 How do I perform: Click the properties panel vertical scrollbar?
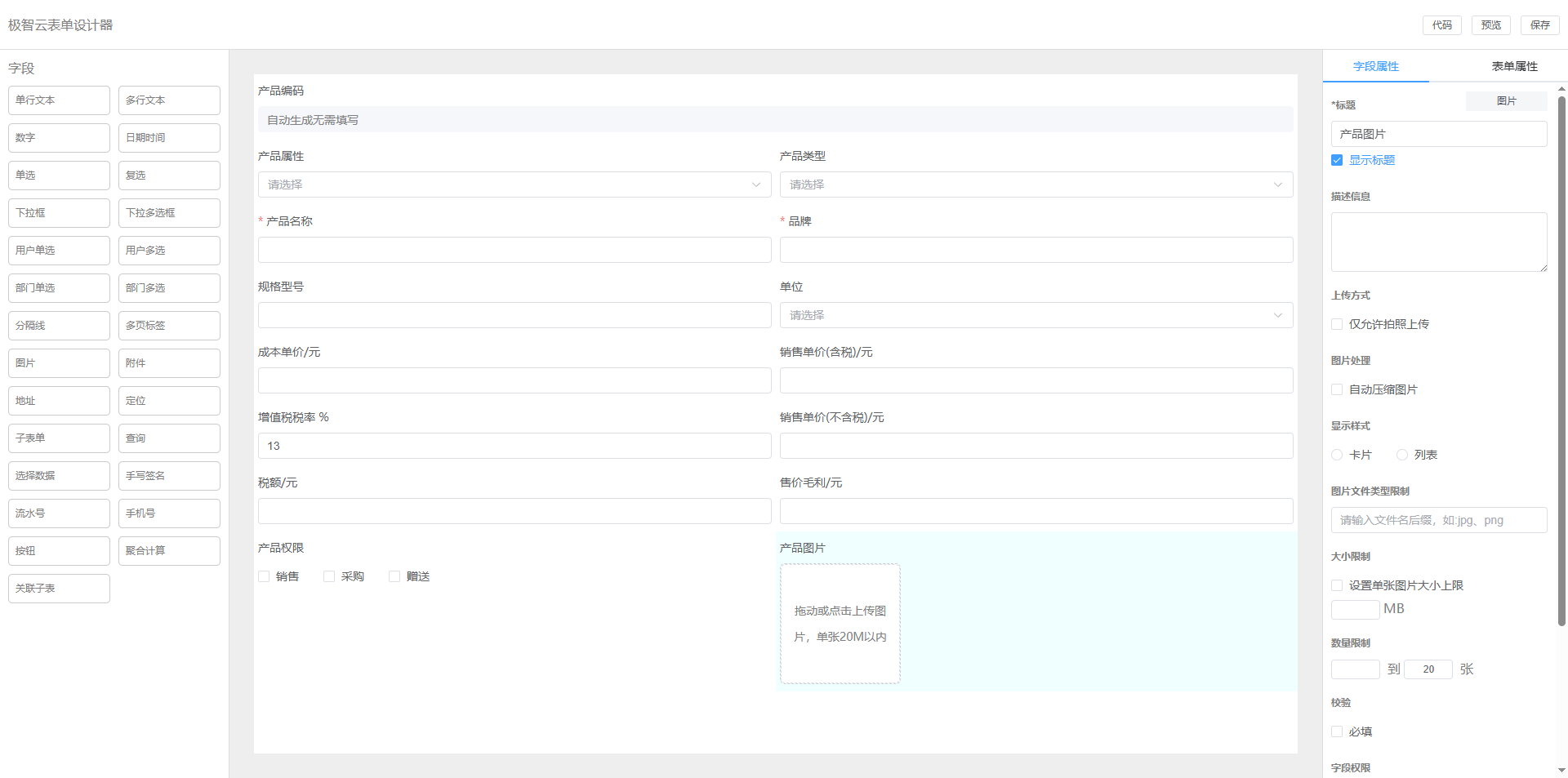[x=1561, y=359]
